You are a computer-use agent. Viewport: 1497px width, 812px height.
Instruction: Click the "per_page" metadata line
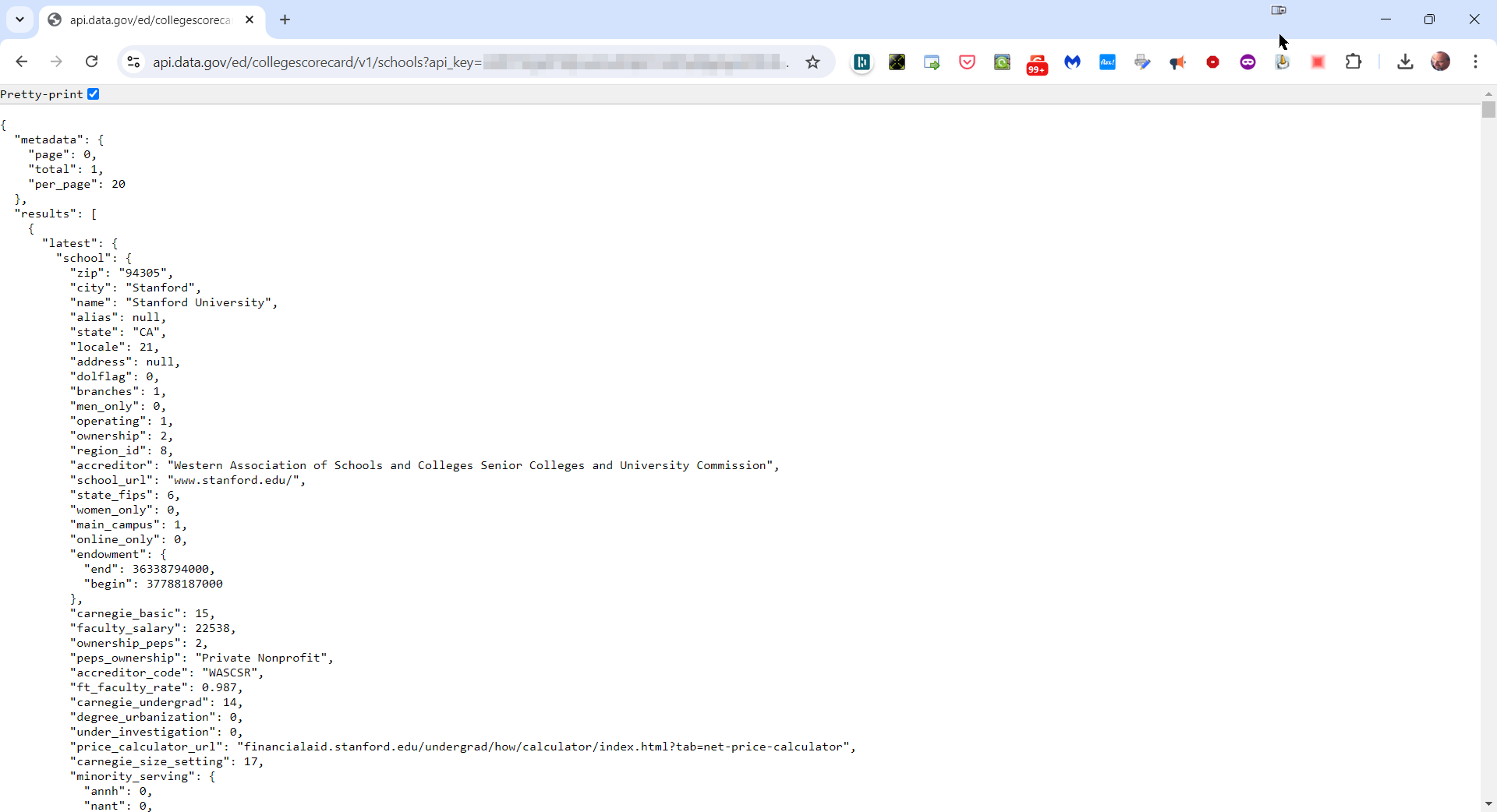77,184
